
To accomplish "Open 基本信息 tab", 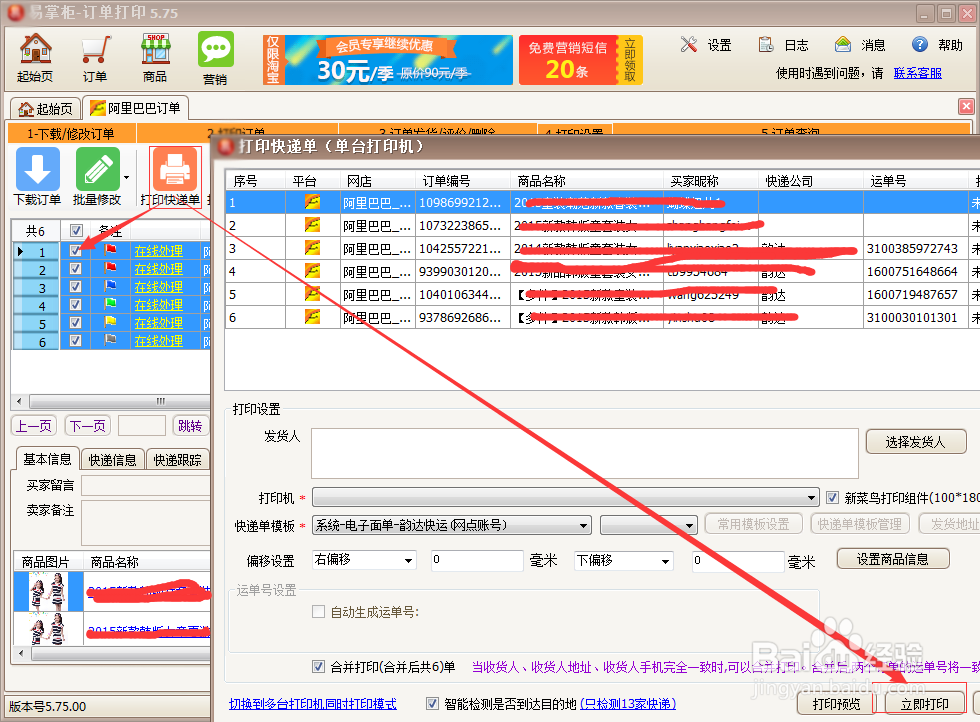I will tap(48, 459).
